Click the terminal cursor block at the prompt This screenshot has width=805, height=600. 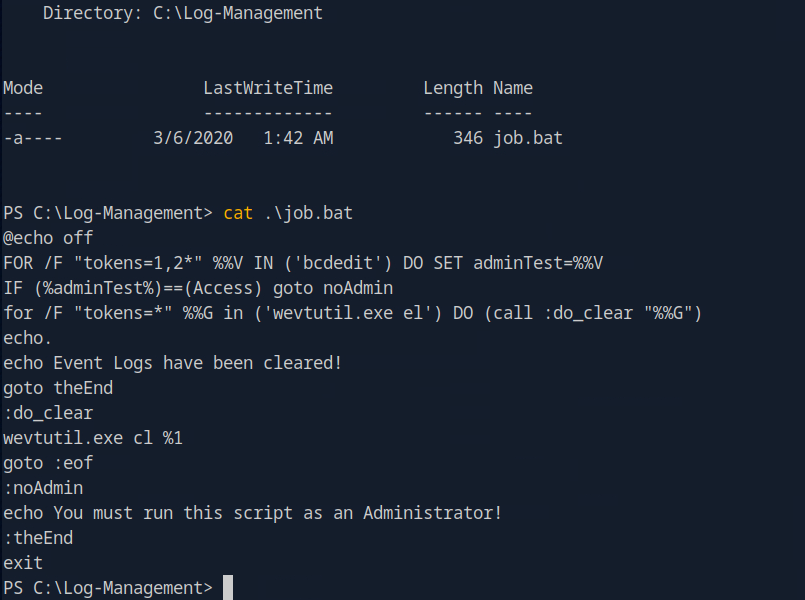pyautogui.click(x=228, y=588)
